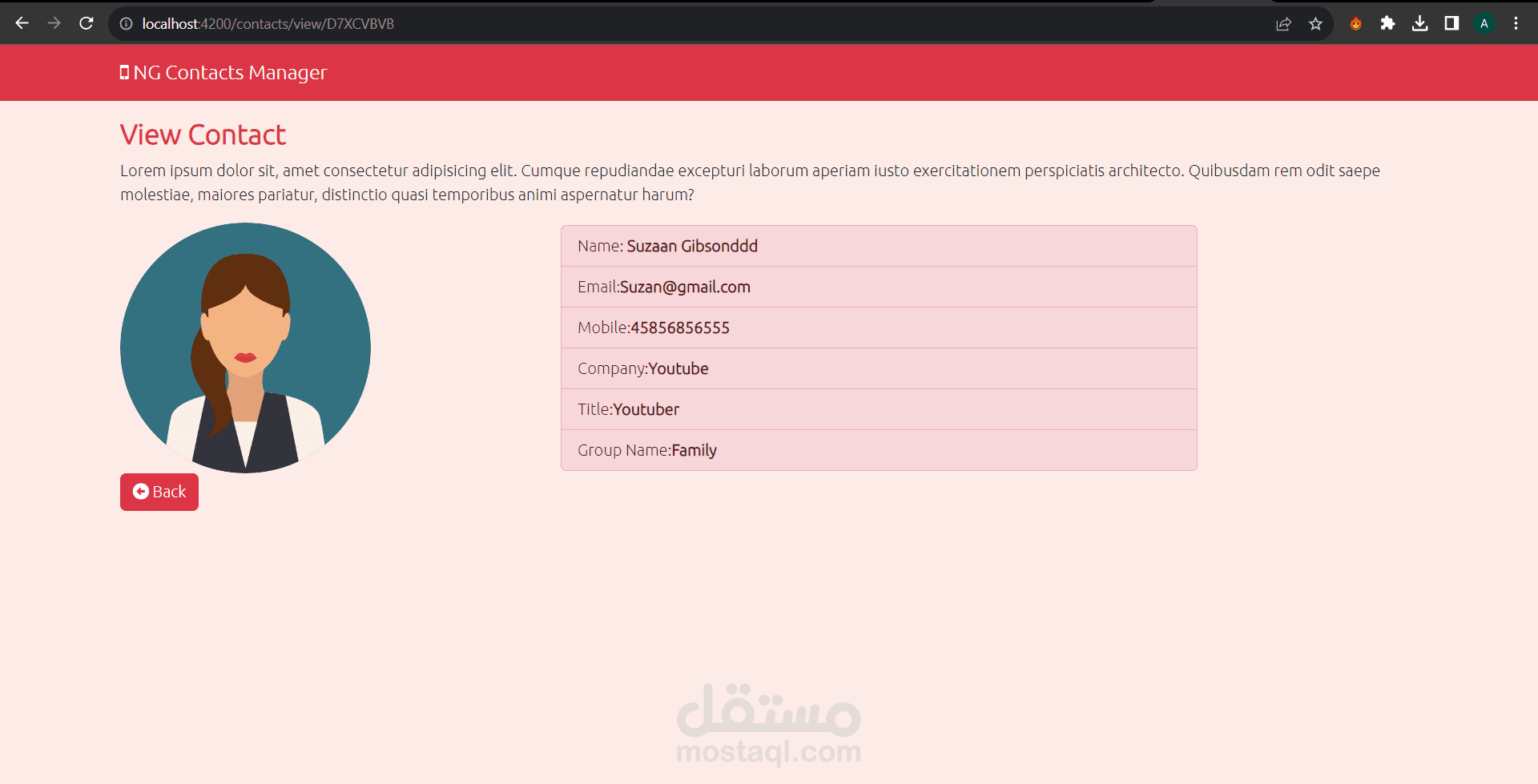Screen dimensions: 1538x784
Task: Click the Group Name:Family row
Action: (x=879, y=450)
